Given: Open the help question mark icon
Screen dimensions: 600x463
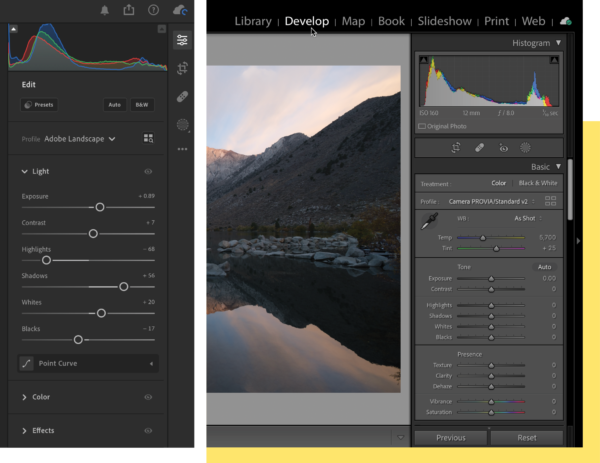Looking at the screenshot, I should click(153, 10).
